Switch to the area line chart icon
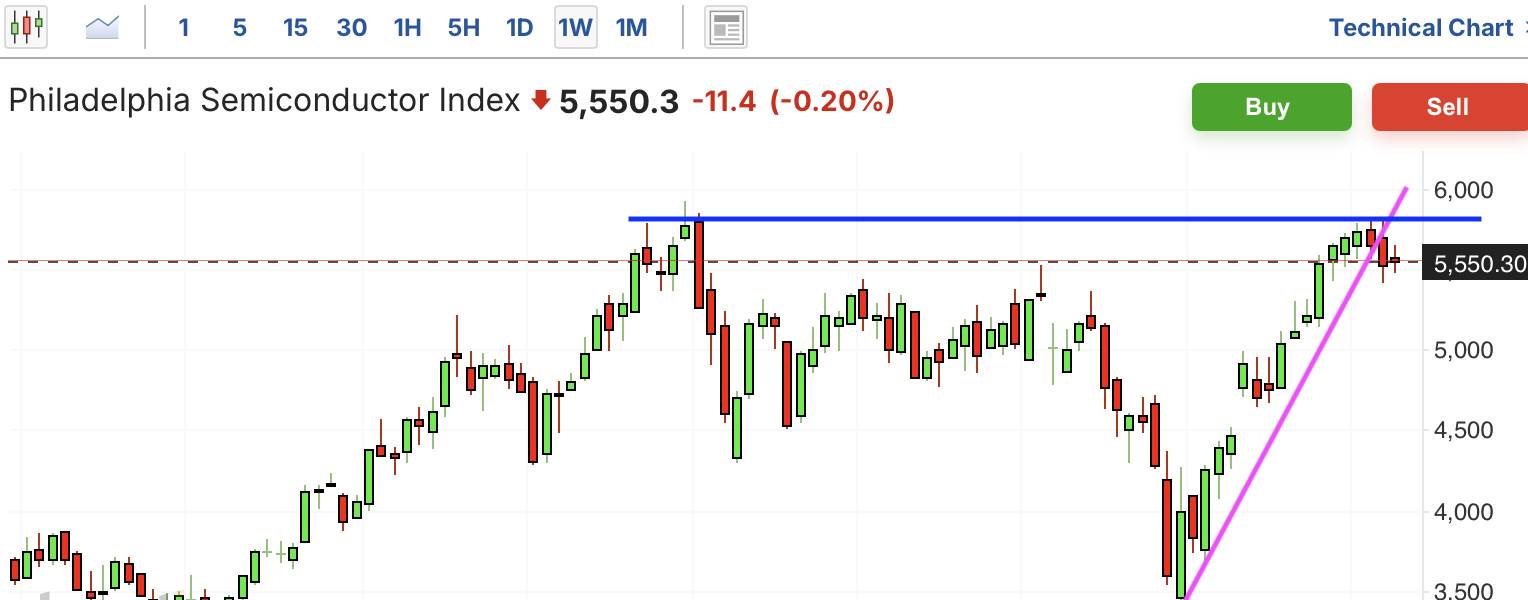Image resolution: width=1528 pixels, height=600 pixels. pyautogui.click(x=103, y=27)
